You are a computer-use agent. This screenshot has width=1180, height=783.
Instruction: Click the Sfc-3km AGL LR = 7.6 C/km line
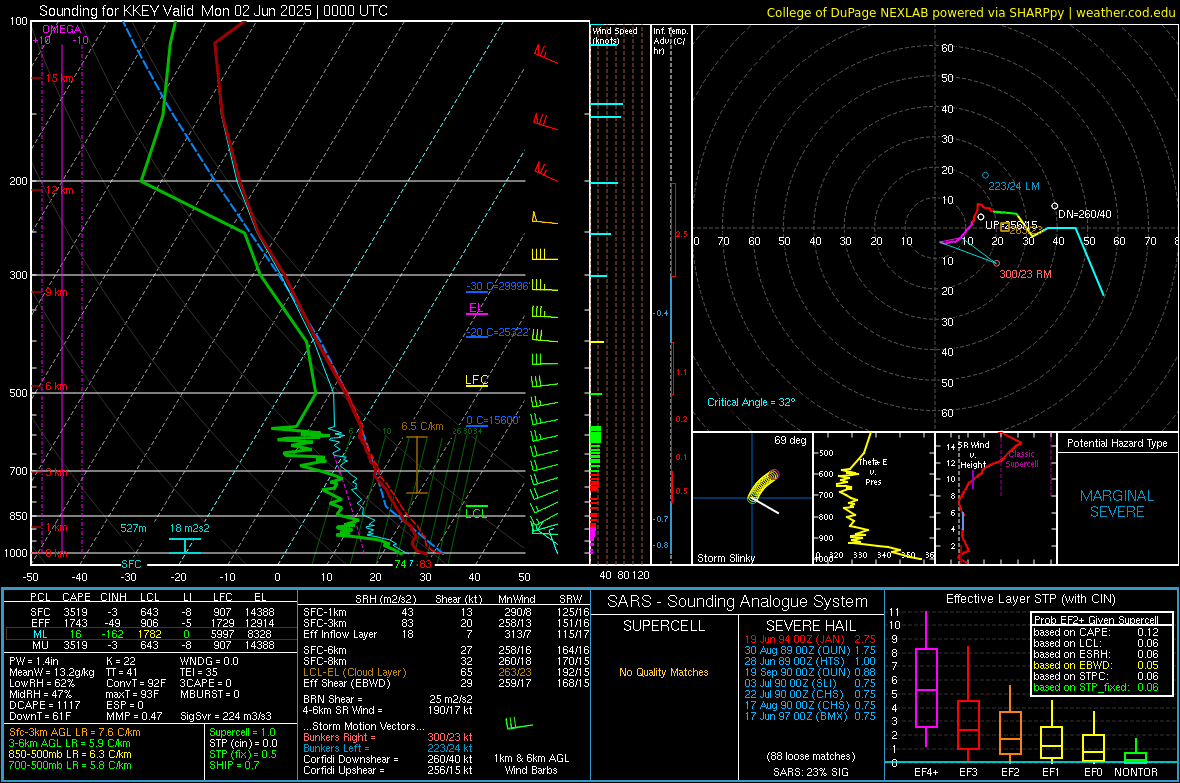75,733
